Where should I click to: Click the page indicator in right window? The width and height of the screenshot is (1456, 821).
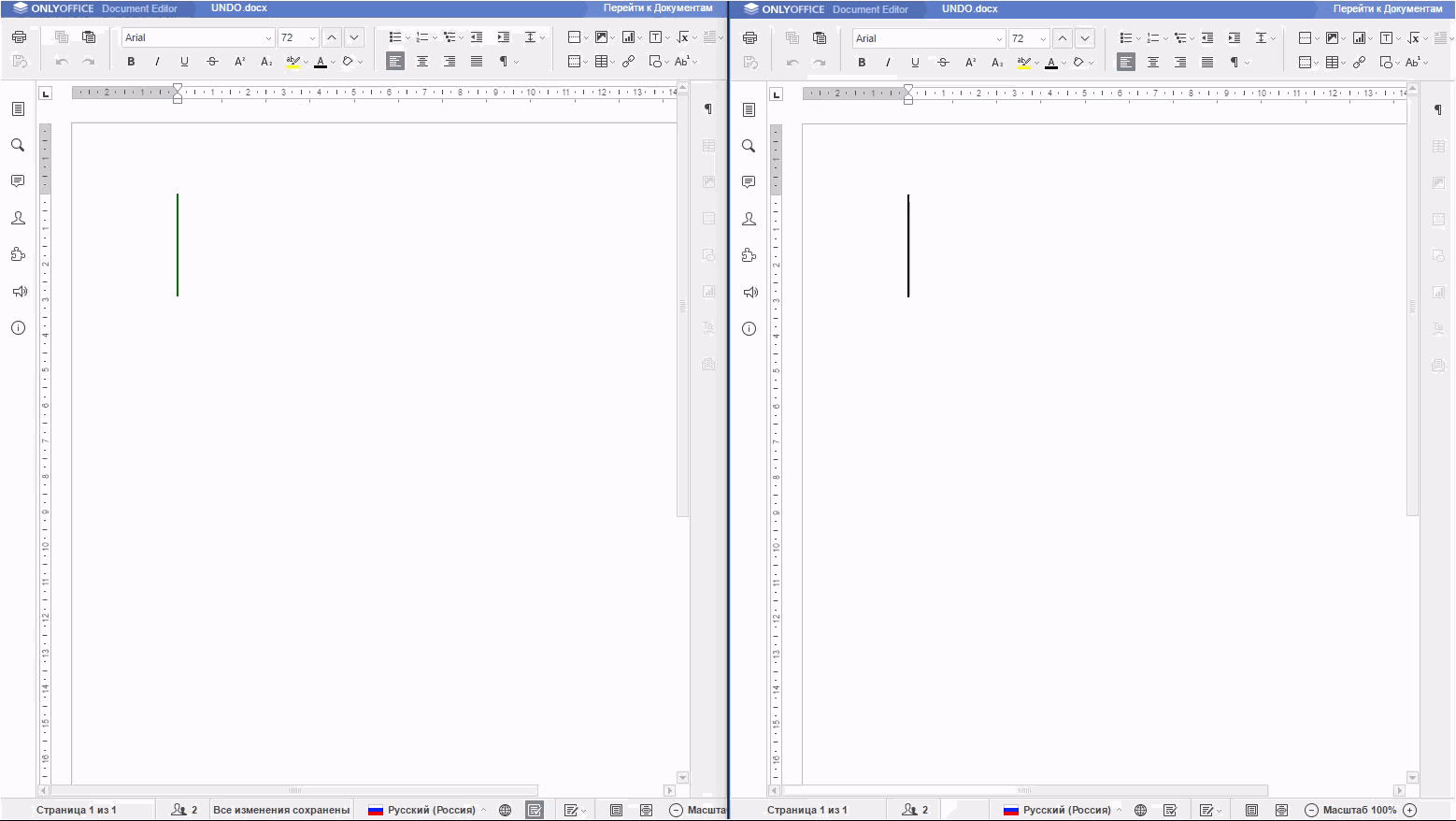click(807, 810)
